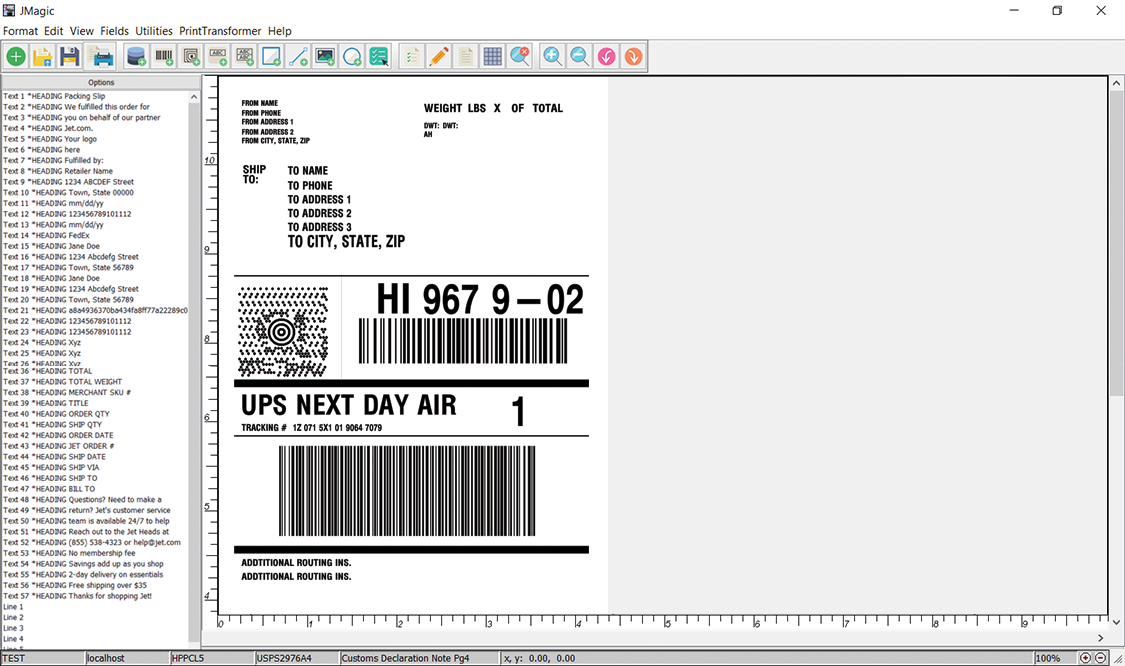
Task: Click the Options panel header
Action: [x=101, y=83]
